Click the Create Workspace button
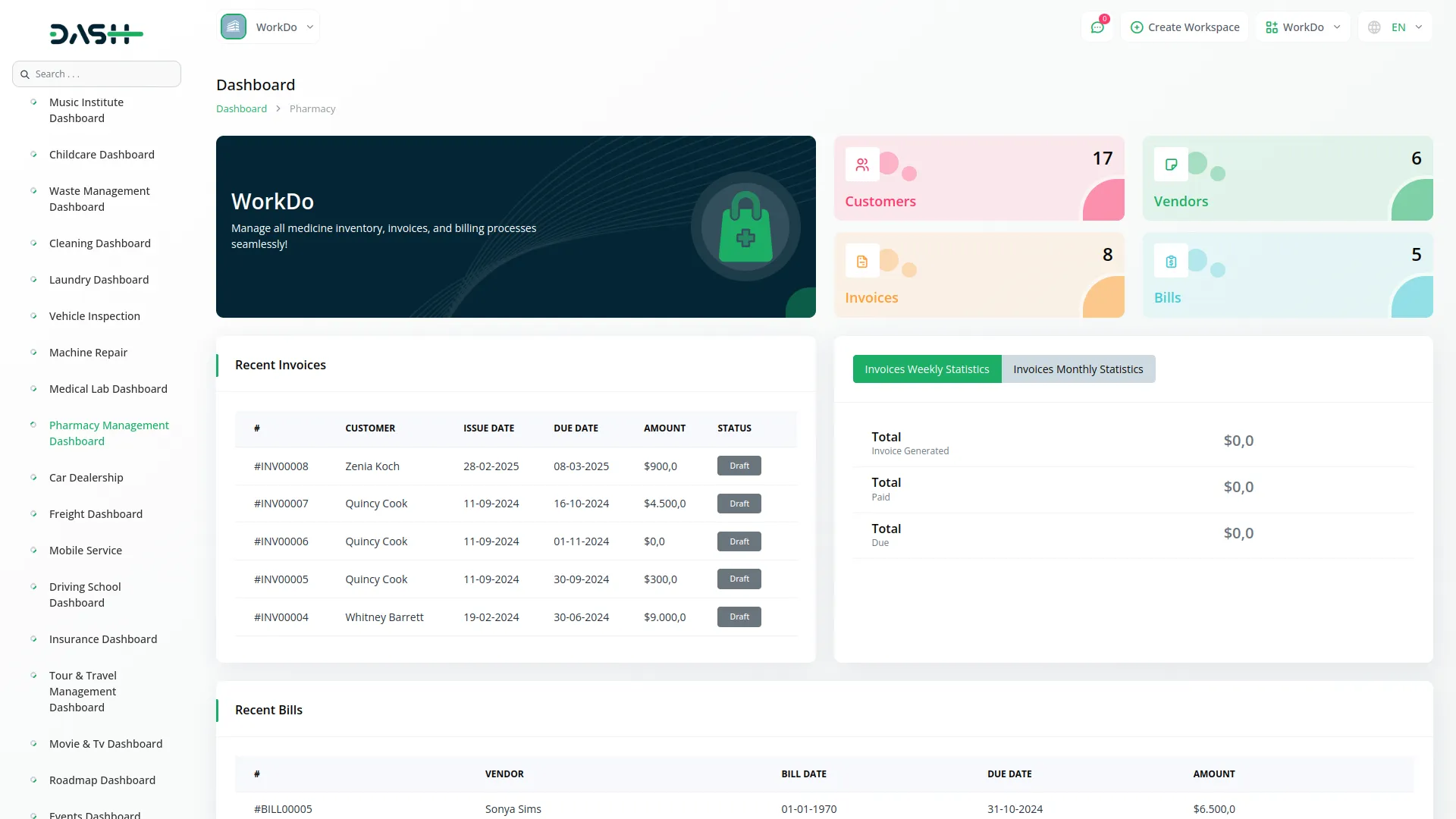The height and width of the screenshot is (819, 1456). [x=1185, y=27]
